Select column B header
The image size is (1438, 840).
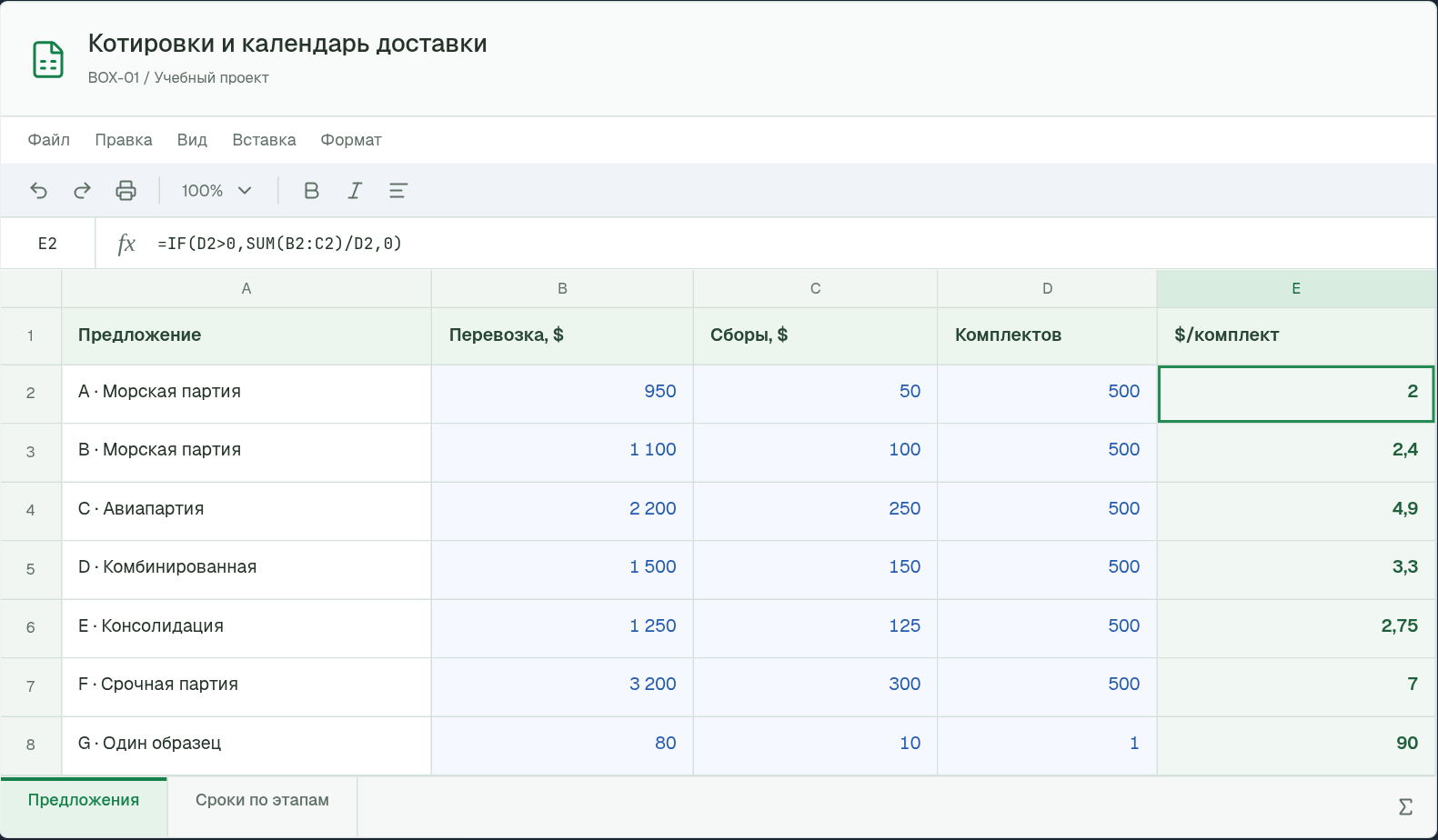[562, 288]
